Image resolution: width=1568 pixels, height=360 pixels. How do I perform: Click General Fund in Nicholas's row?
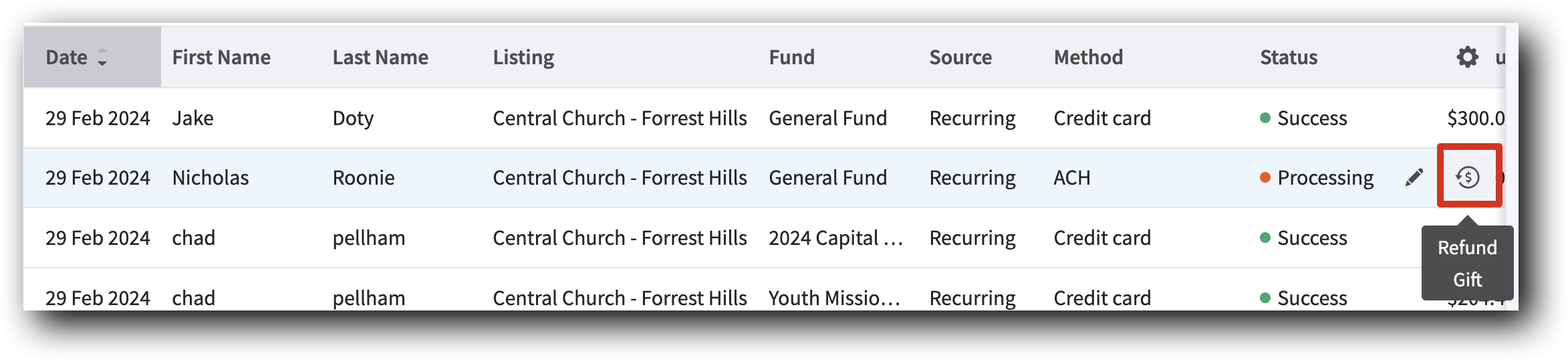coord(827,178)
